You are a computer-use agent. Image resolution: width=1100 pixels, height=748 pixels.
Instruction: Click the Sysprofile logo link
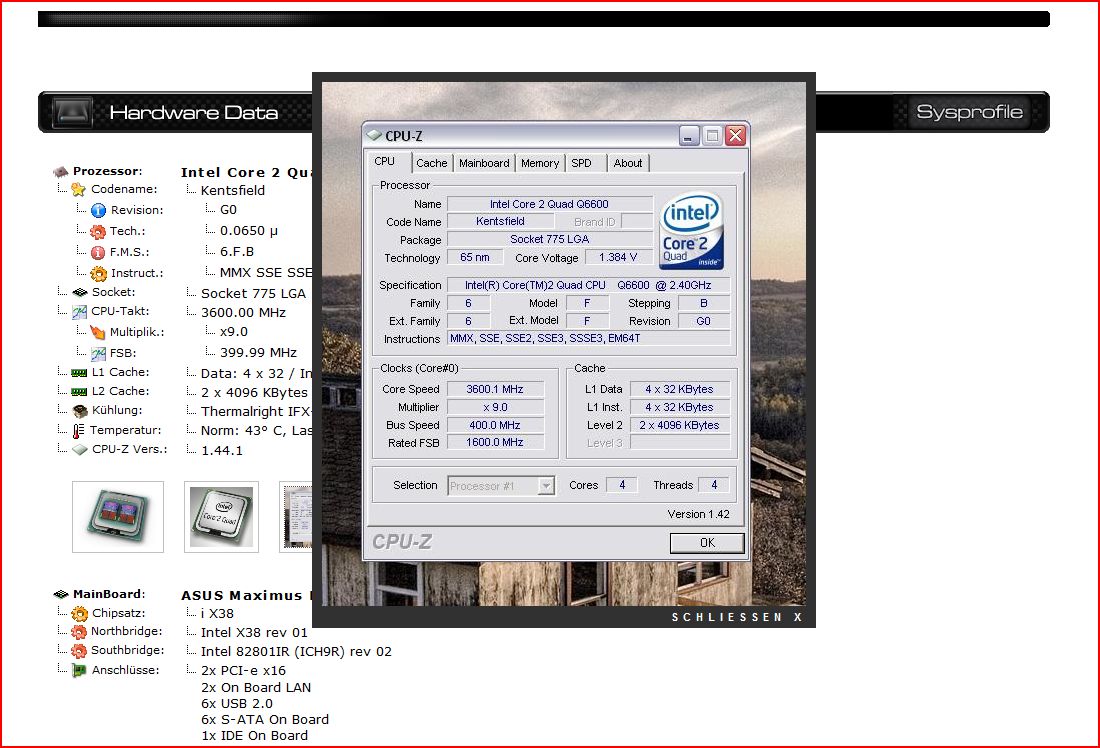point(970,112)
